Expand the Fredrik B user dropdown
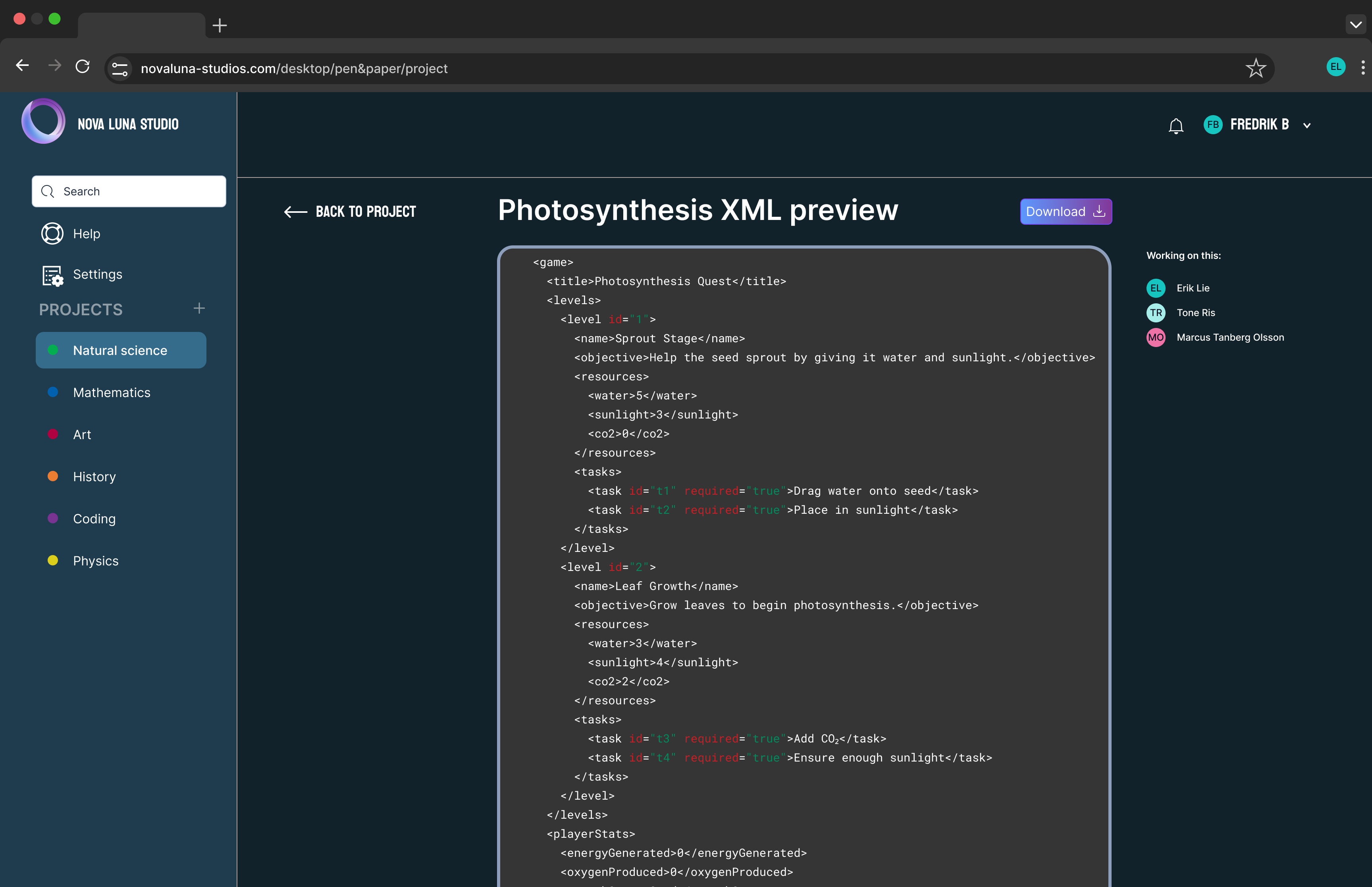This screenshot has height=887, width=1372. (x=1307, y=125)
